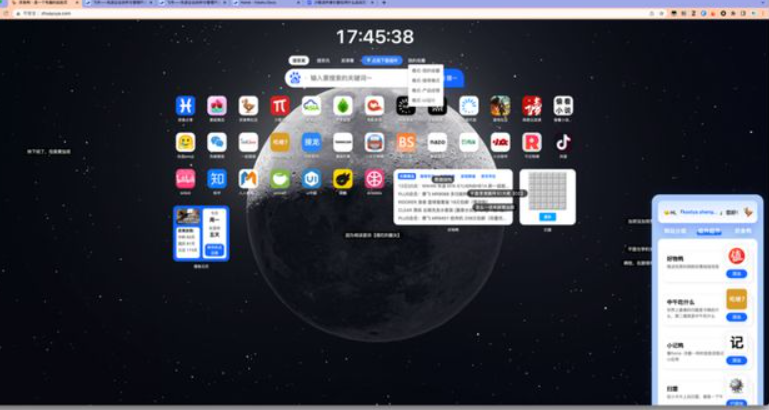Screen dimensions: 769x410
Task: Open the warrior game artwork app icon
Action: 500,105
